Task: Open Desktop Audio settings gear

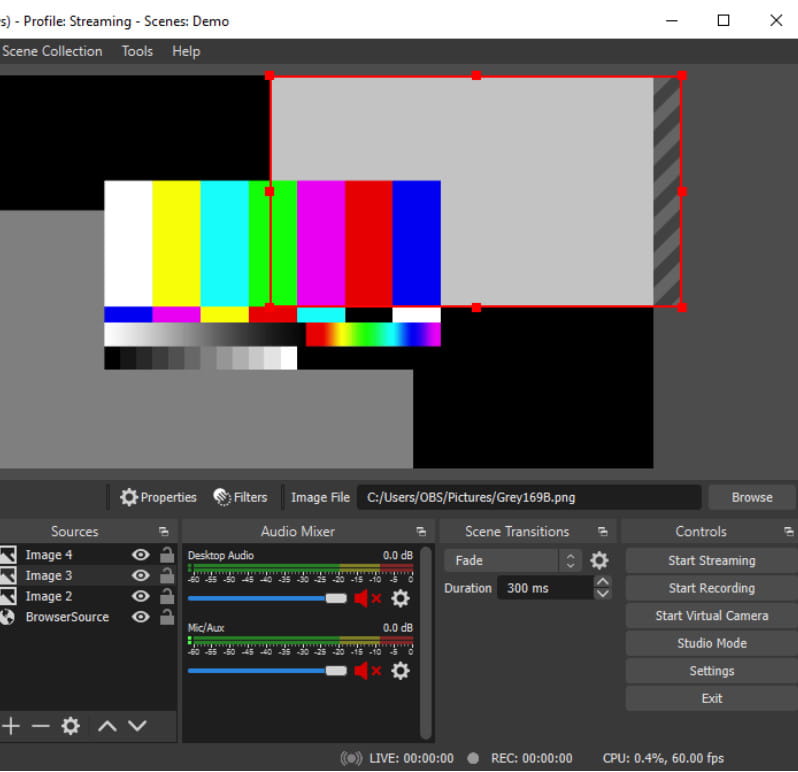Action: click(401, 598)
